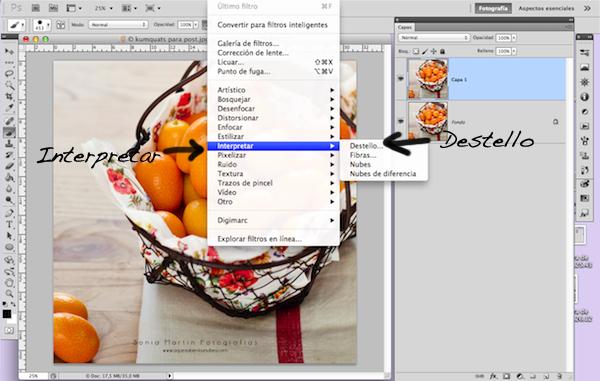Select the Capa 1 layer thumbnail

(x=428, y=79)
